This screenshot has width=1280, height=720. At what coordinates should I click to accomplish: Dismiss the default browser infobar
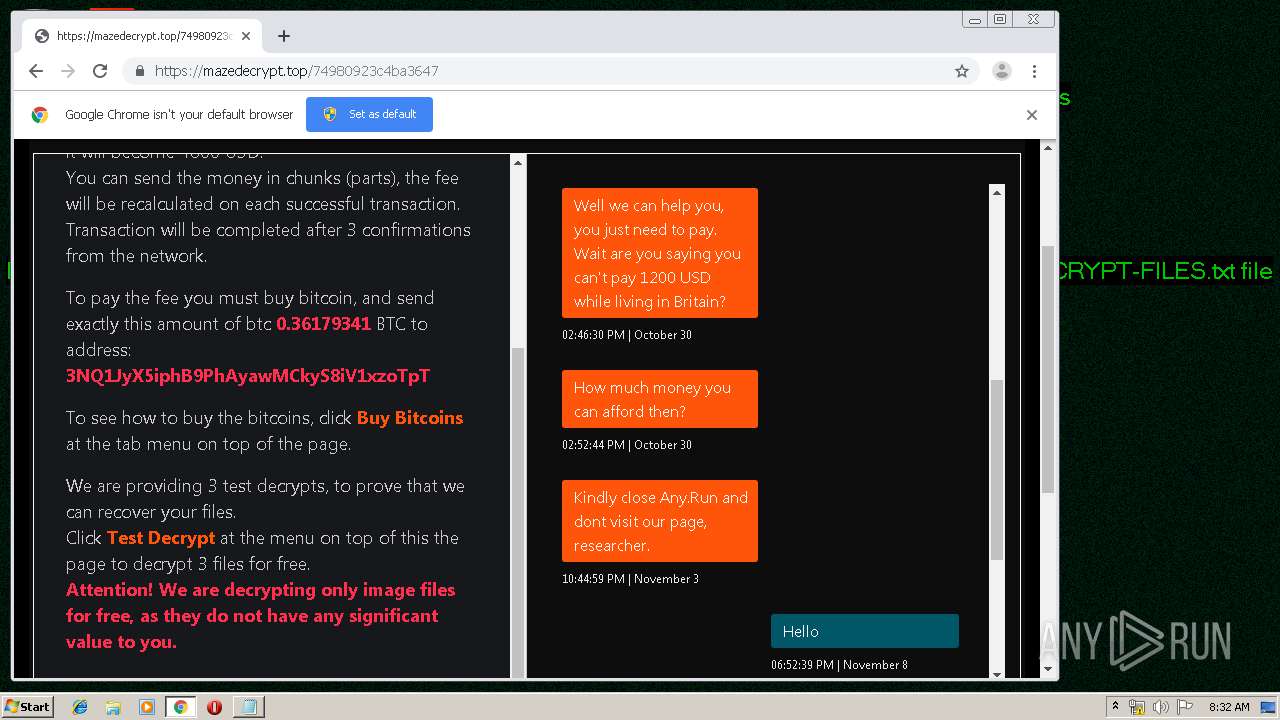tap(1032, 114)
